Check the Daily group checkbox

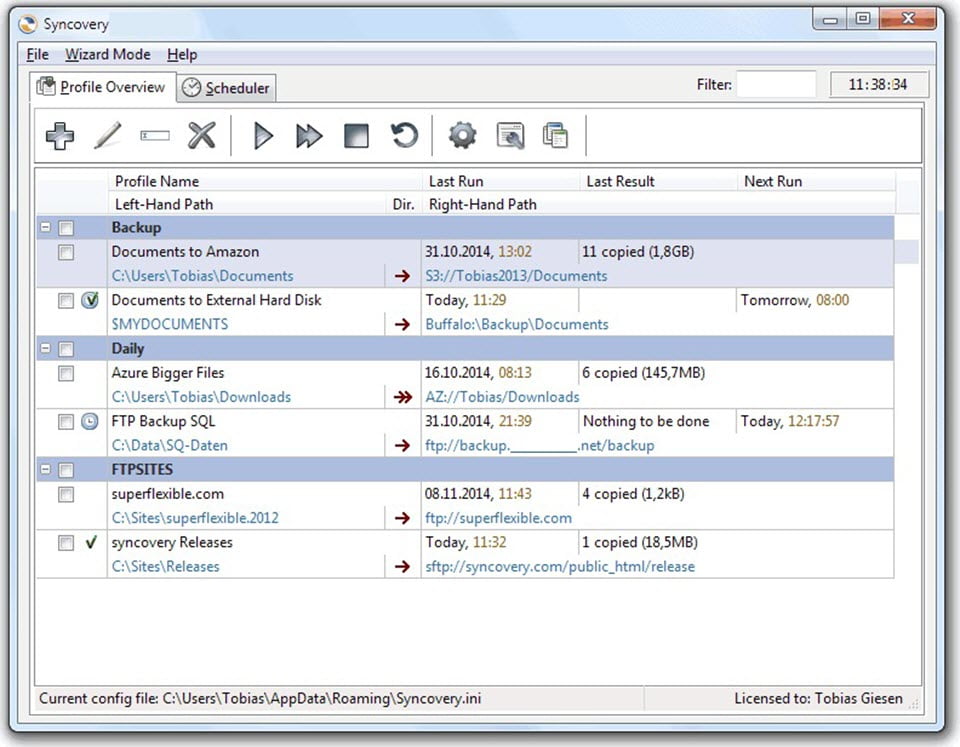pyautogui.click(x=66, y=349)
